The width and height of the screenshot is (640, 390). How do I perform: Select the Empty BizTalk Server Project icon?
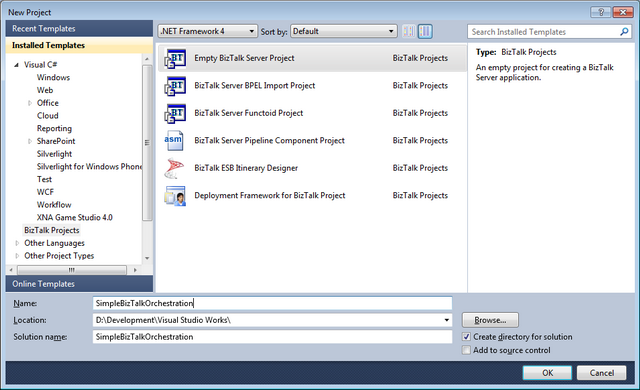pos(175,58)
